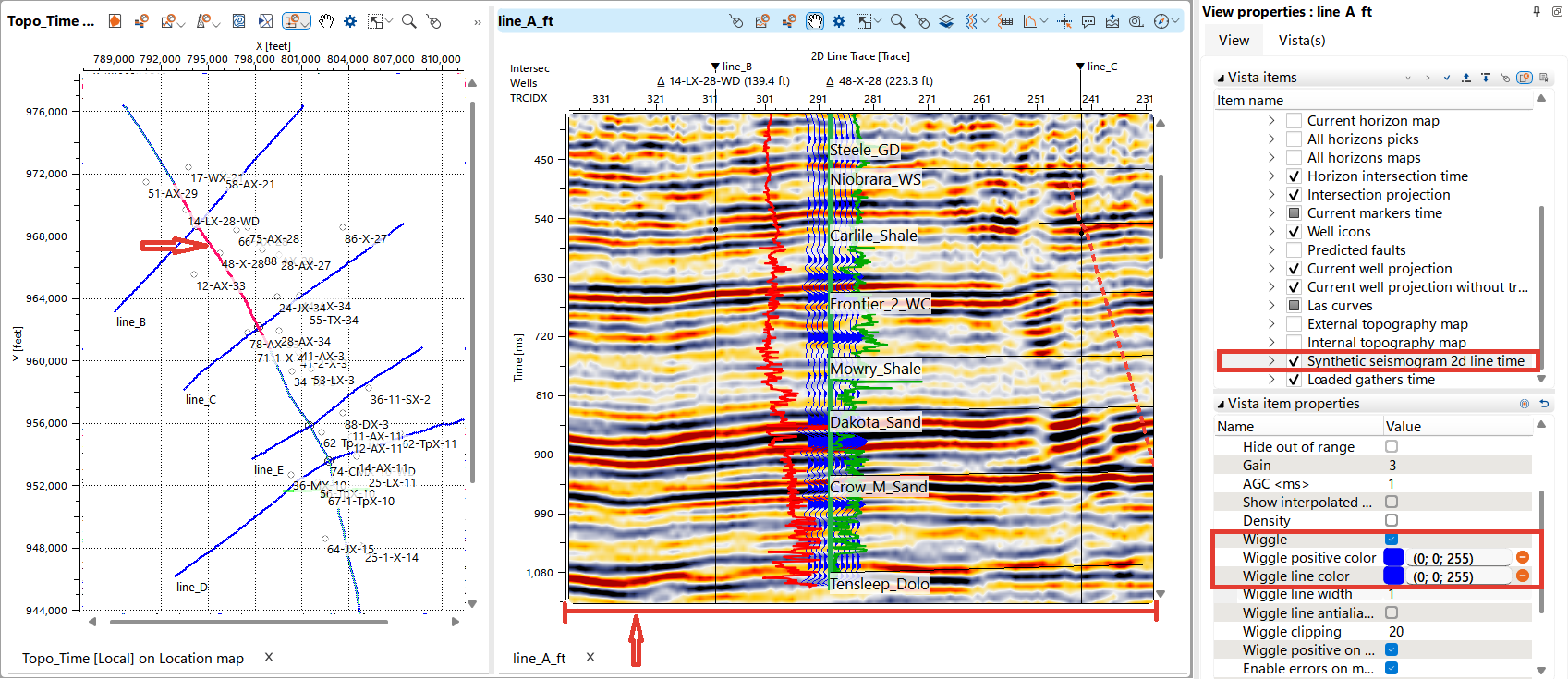Close the Topo_Time [Local] on Location map tab
This screenshot has width=1568, height=679.
(x=269, y=657)
